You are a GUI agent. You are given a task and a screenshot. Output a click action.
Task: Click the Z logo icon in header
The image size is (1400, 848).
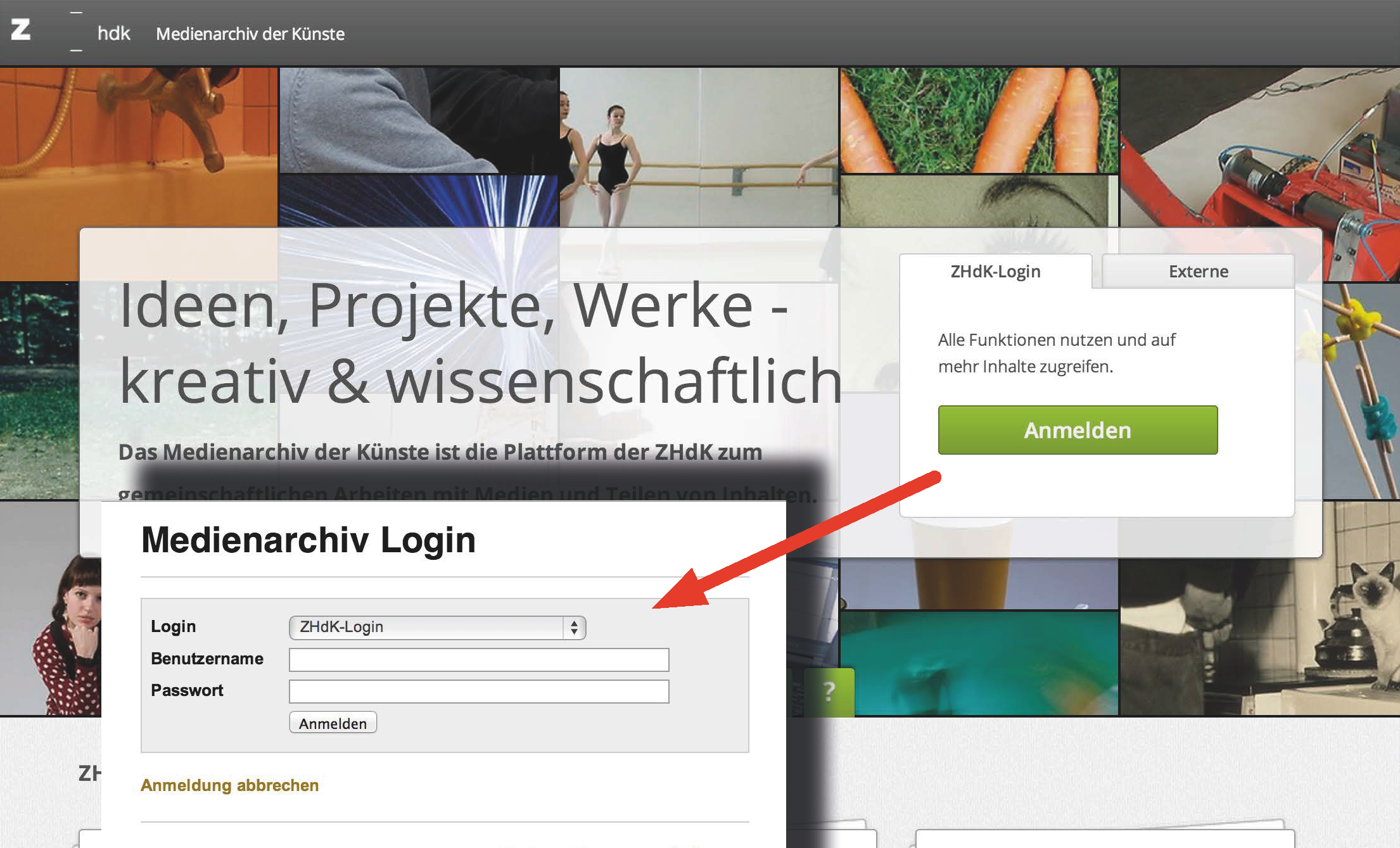pos(21,30)
